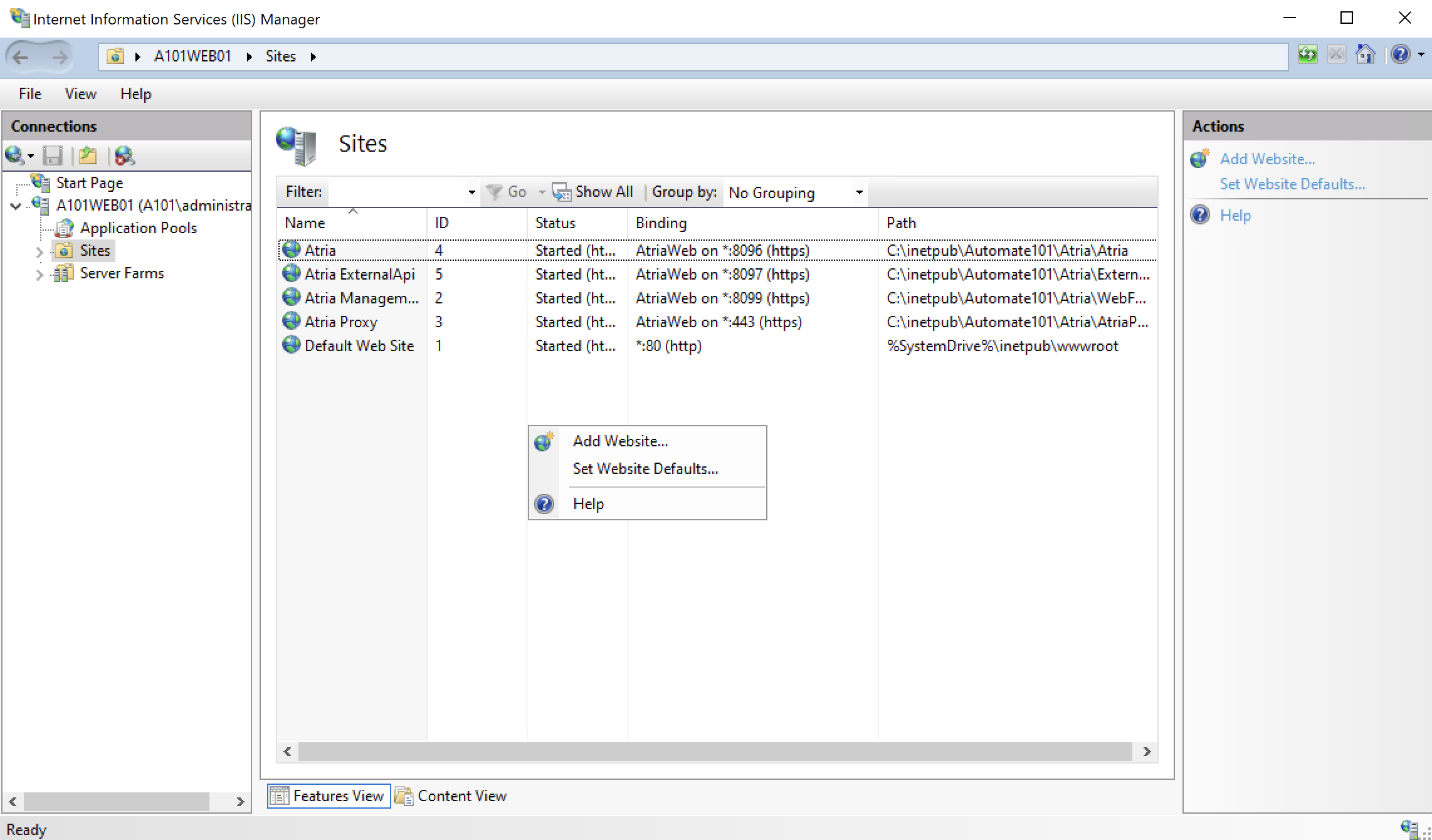Click the Help question mark icon in Actions pane
The image size is (1432, 840).
(1200, 215)
